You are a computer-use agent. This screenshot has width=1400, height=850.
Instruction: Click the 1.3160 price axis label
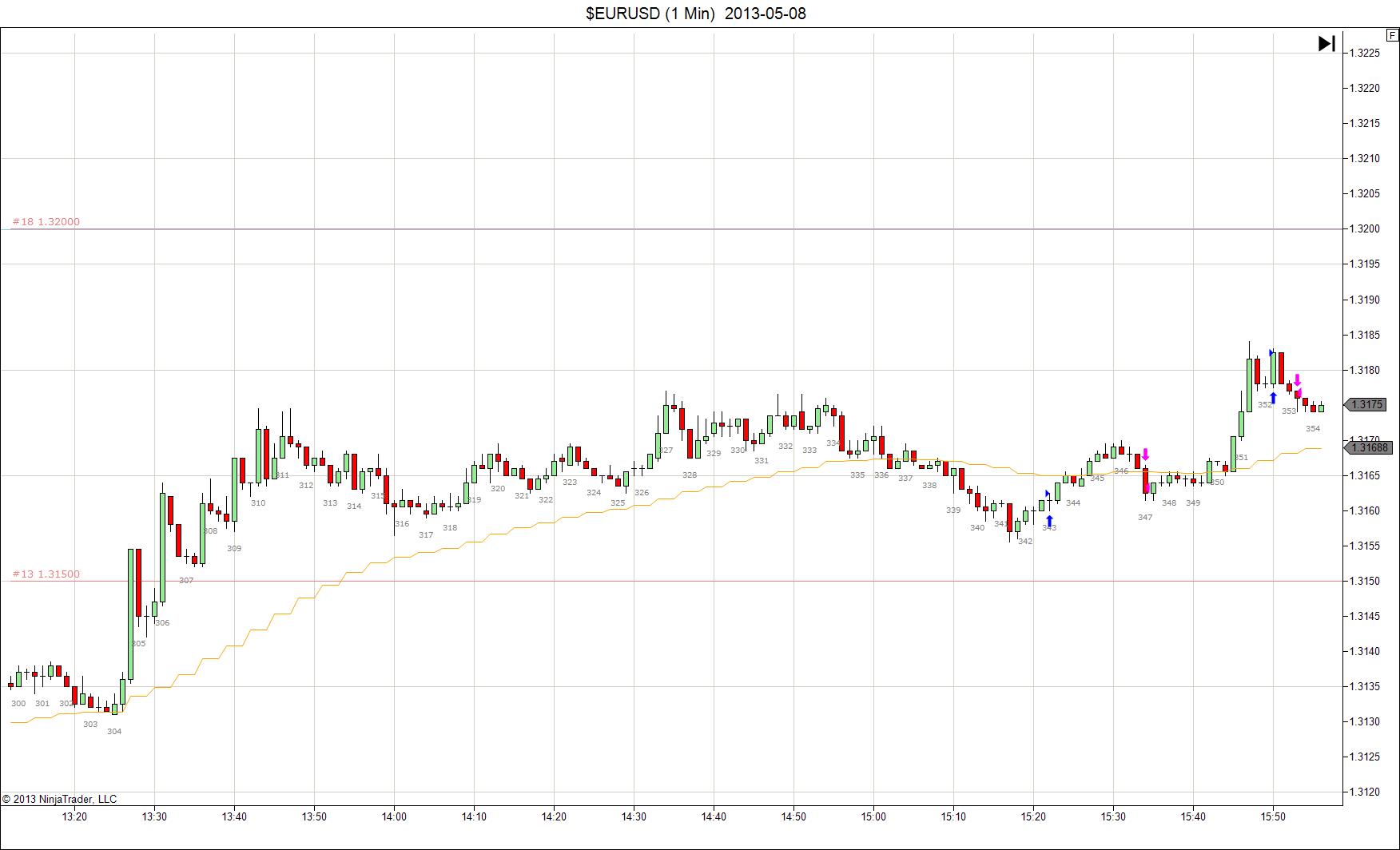(1365, 510)
